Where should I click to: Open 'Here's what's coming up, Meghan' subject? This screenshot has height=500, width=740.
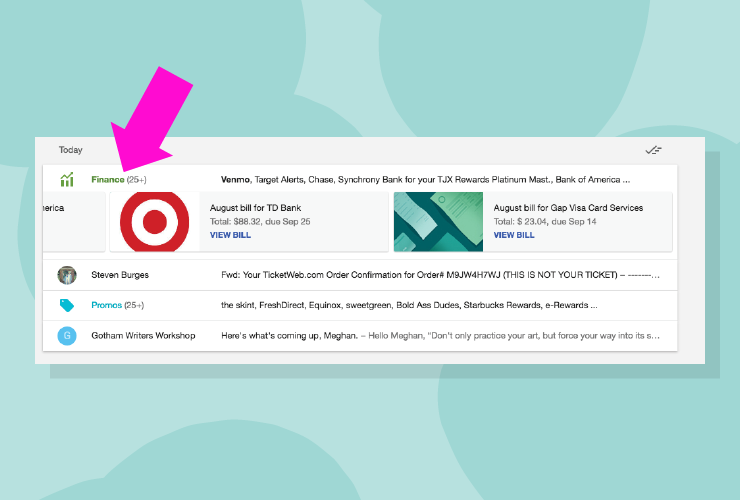pyautogui.click(x=289, y=336)
